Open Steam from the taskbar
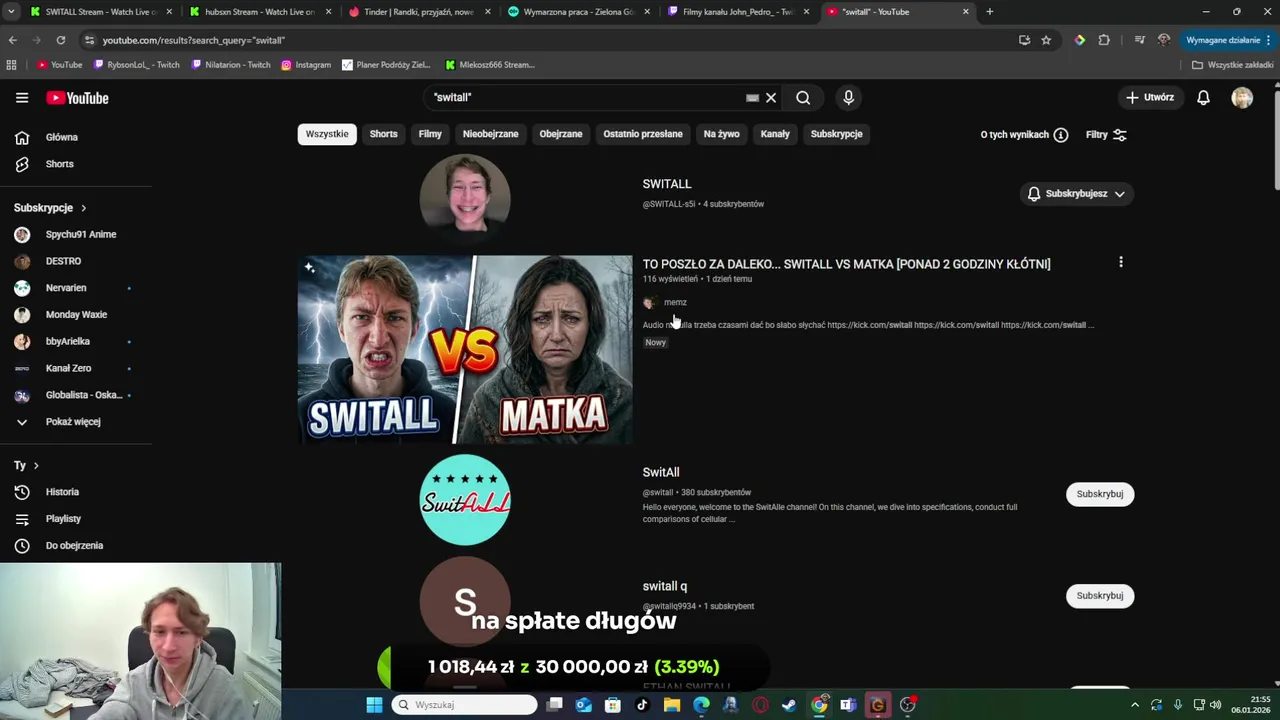1280x720 pixels. 789,705
